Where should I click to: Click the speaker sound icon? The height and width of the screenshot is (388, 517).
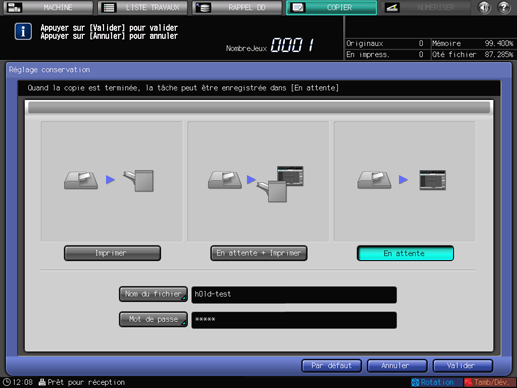pos(484,7)
